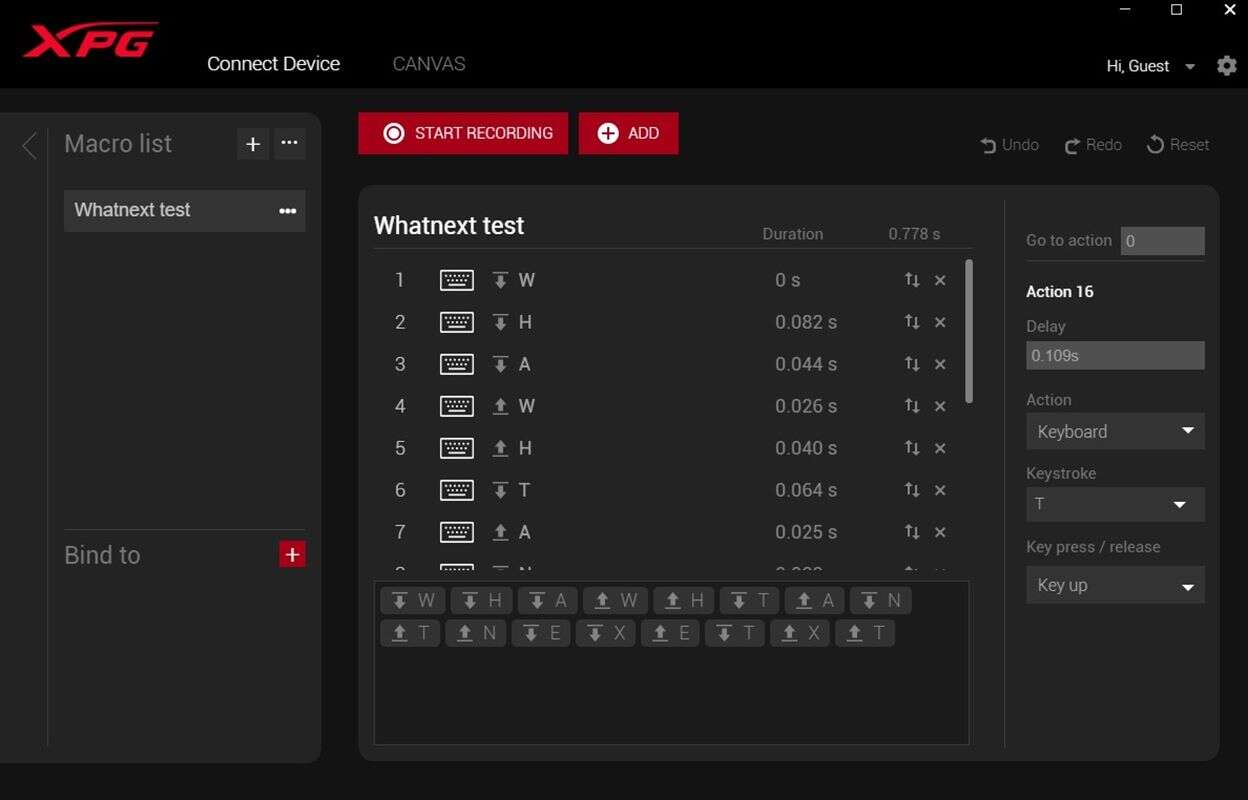Click the keyboard icon on action 5
1248x800 pixels.
coord(457,448)
